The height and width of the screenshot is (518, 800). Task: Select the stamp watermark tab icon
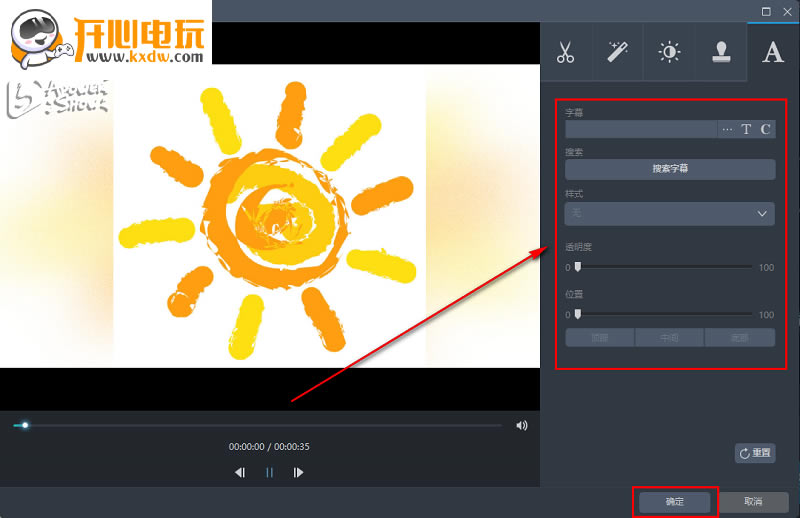coord(720,53)
